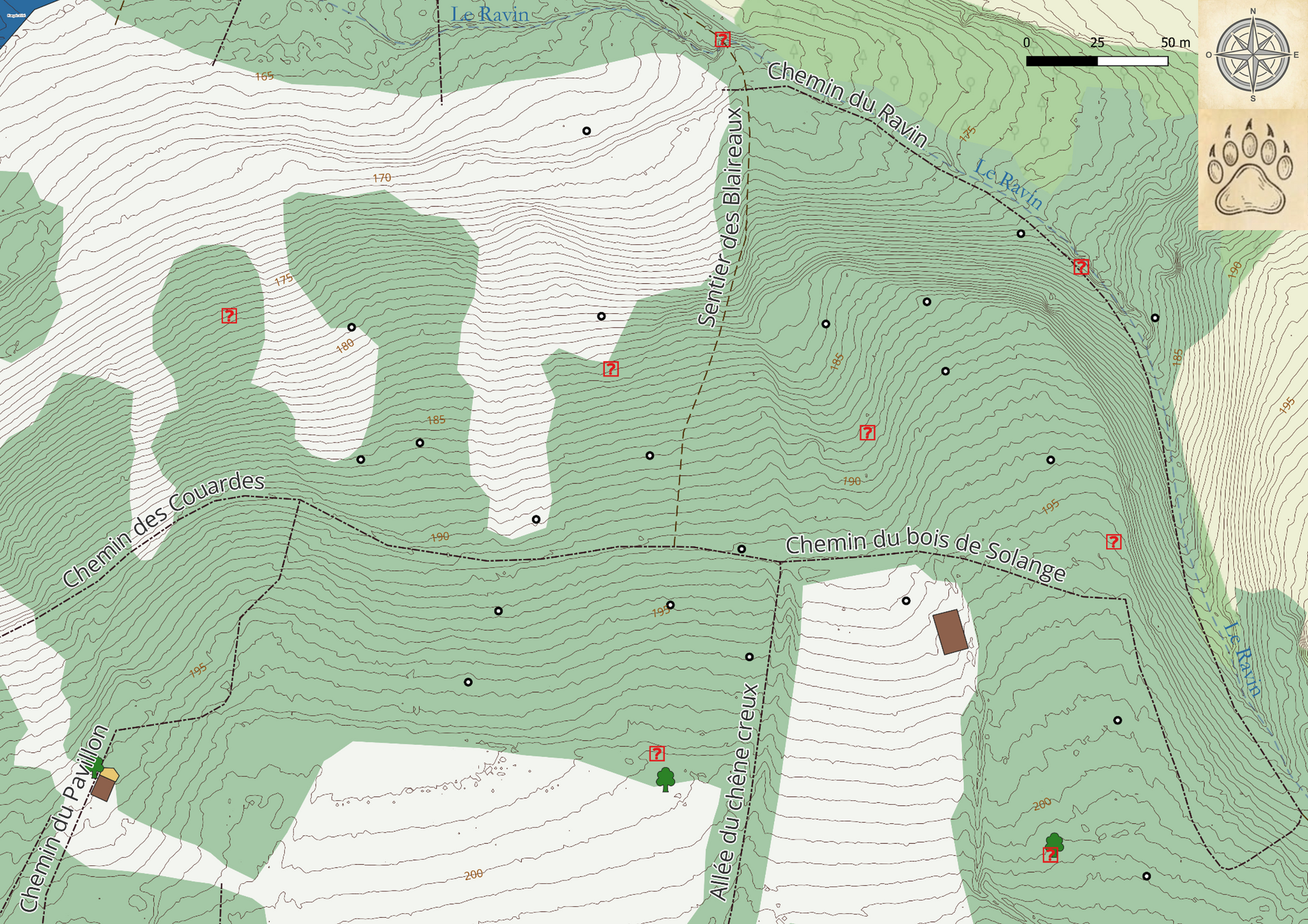Click the bear paw print image
The image size is (1308, 924).
tap(1251, 169)
